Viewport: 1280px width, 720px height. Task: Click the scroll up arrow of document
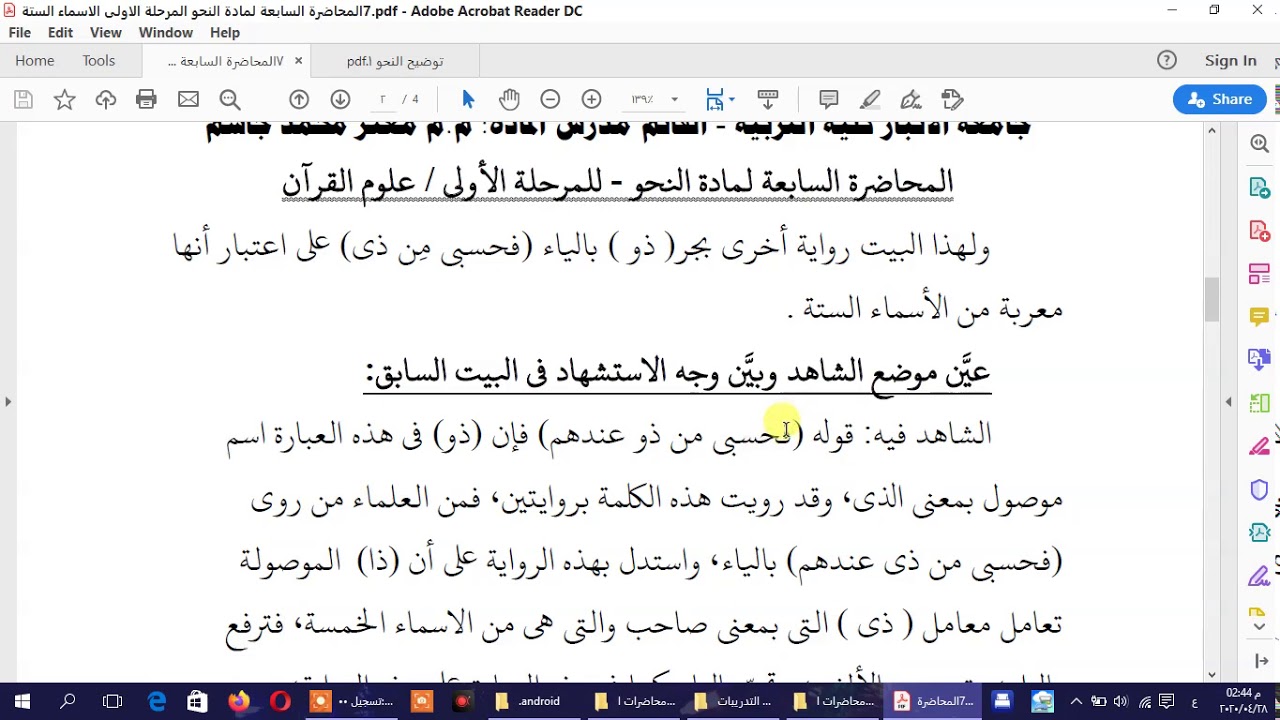point(1211,131)
